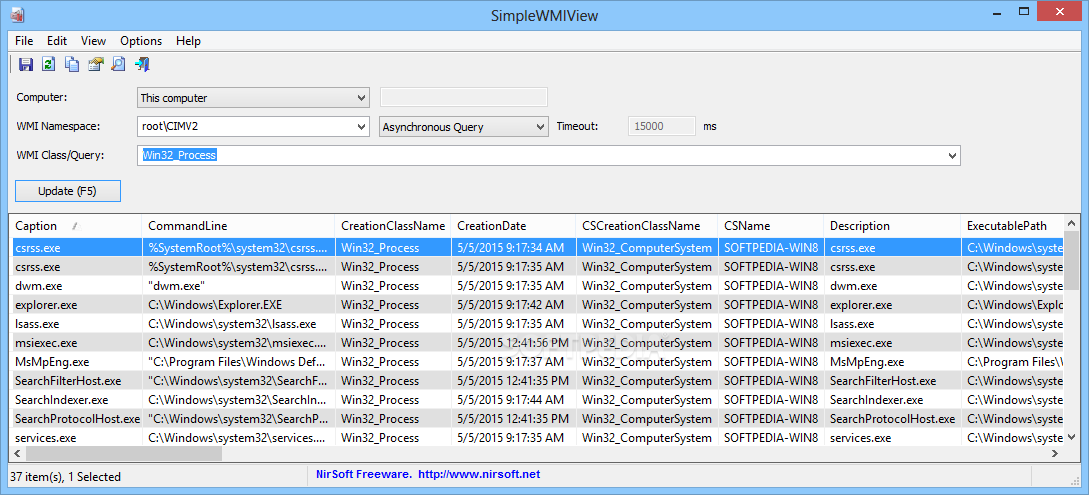Select the SearchIndexer.exe row caption

(x=61, y=400)
